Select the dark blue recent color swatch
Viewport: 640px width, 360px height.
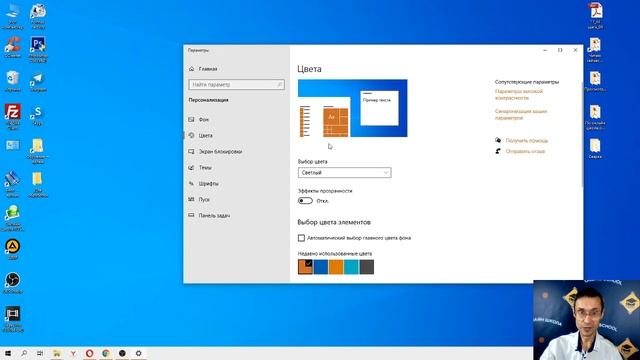click(x=320, y=267)
